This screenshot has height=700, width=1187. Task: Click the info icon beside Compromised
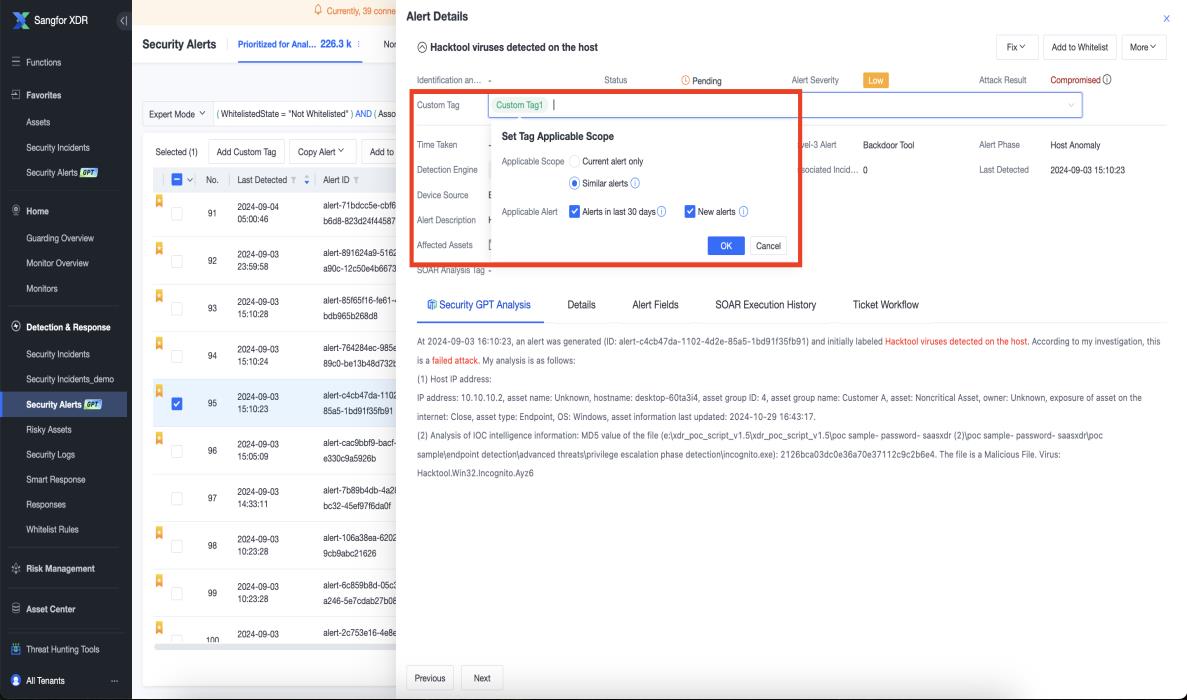1107,79
